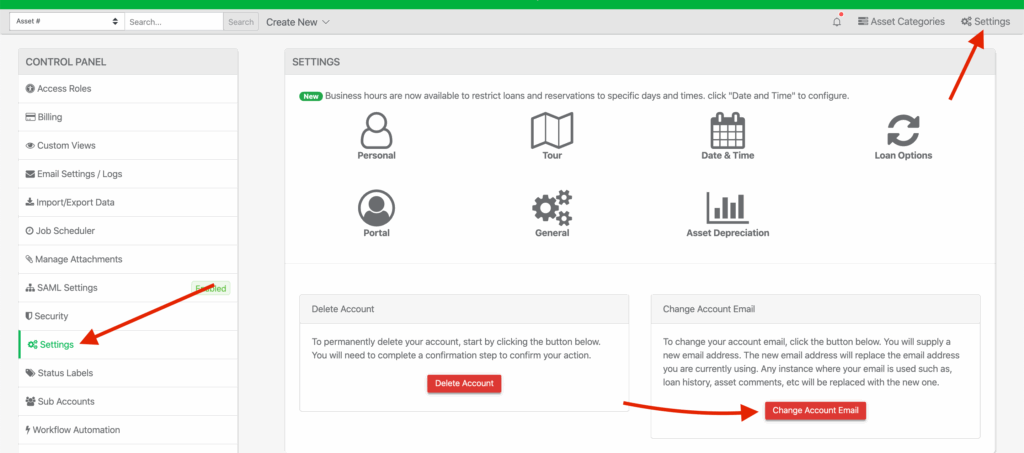Open Sub Accounts

(x=128, y=401)
